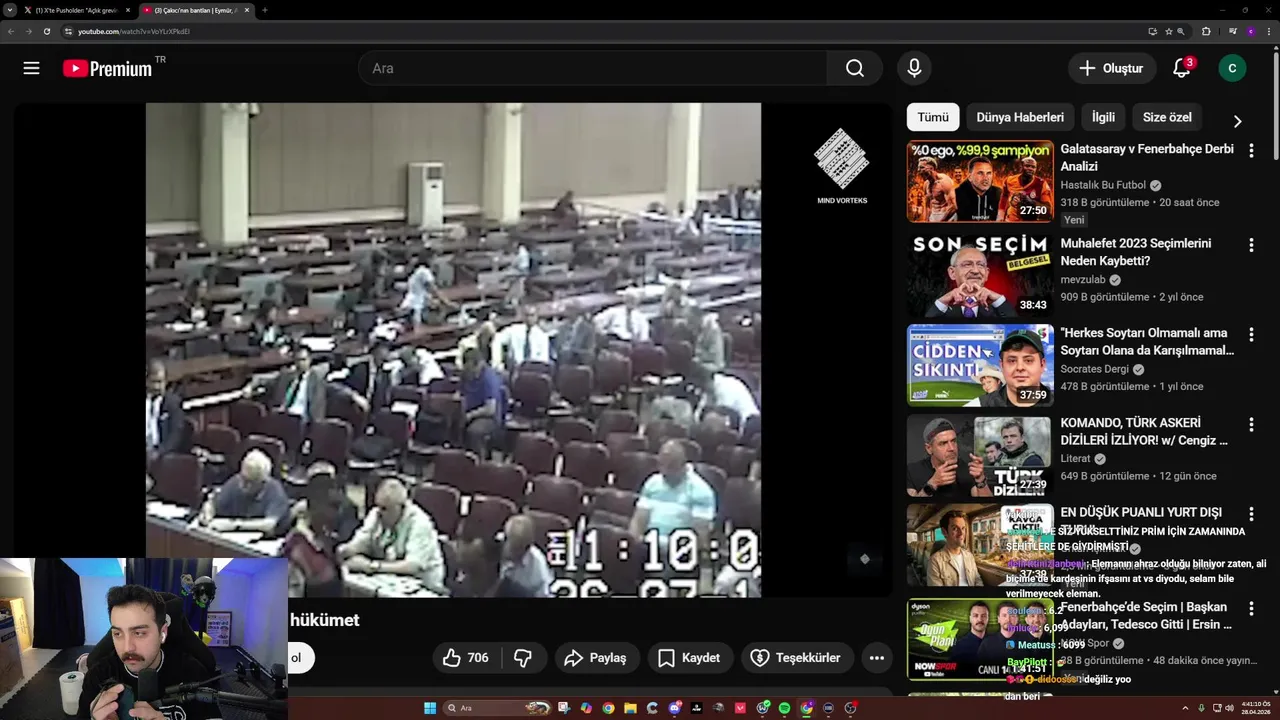Open the 'Oluştur' create button
This screenshot has height=720, width=1280.
1111,68
